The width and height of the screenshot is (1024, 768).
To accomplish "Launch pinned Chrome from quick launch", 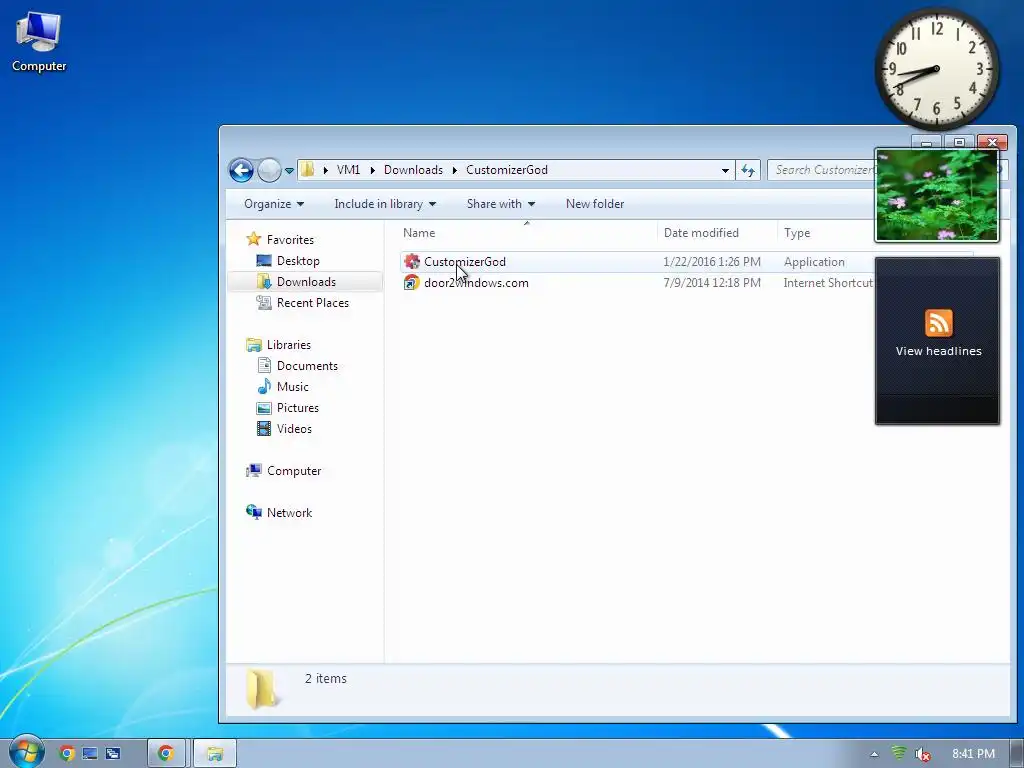I will click(67, 754).
